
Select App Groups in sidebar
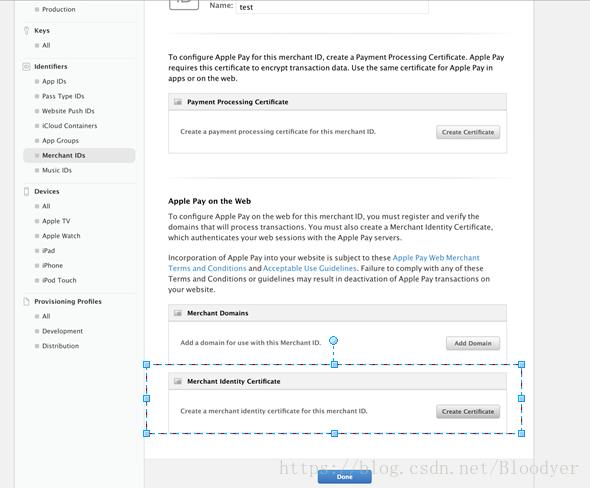coord(61,141)
